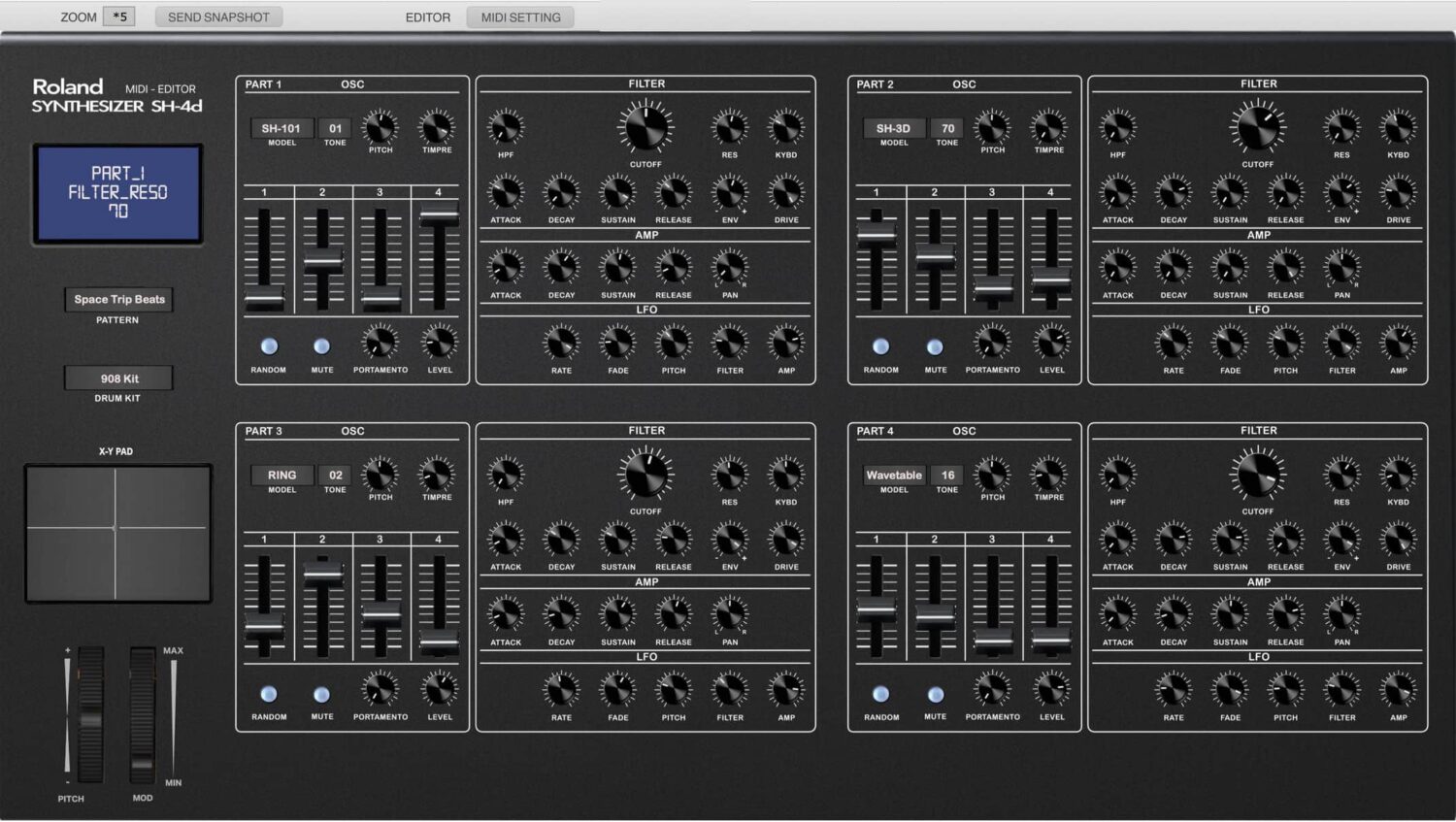Toggle the Part 3 RANDOM button

tap(269, 694)
